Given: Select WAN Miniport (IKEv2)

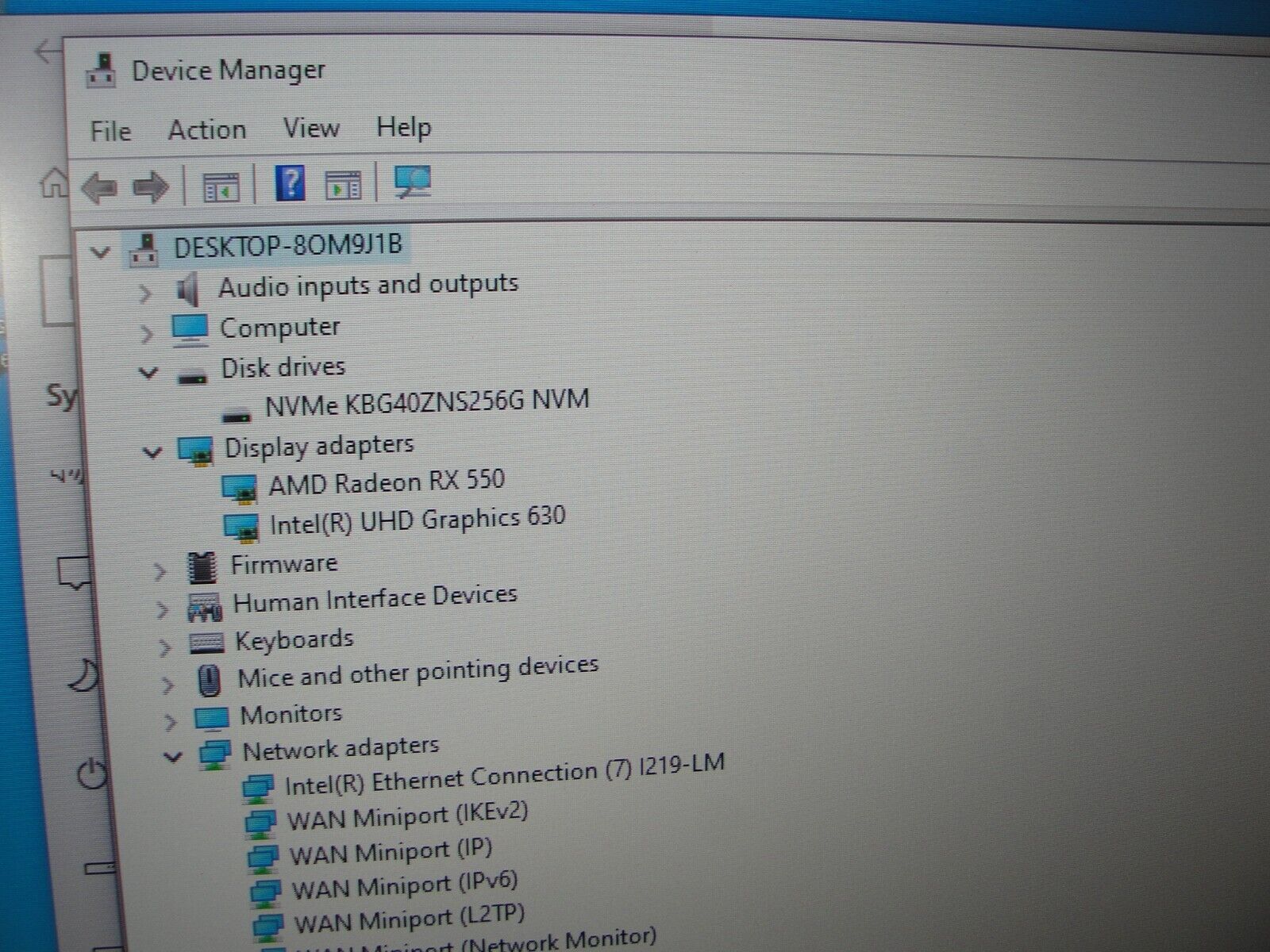Looking at the screenshot, I should [408, 816].
